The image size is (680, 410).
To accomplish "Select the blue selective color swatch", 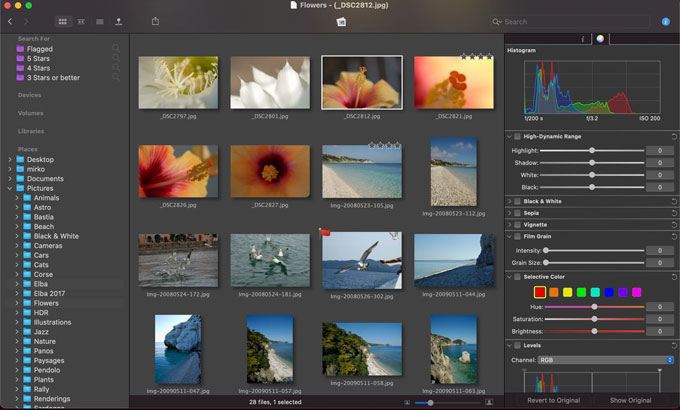I will tap(609, 292).
